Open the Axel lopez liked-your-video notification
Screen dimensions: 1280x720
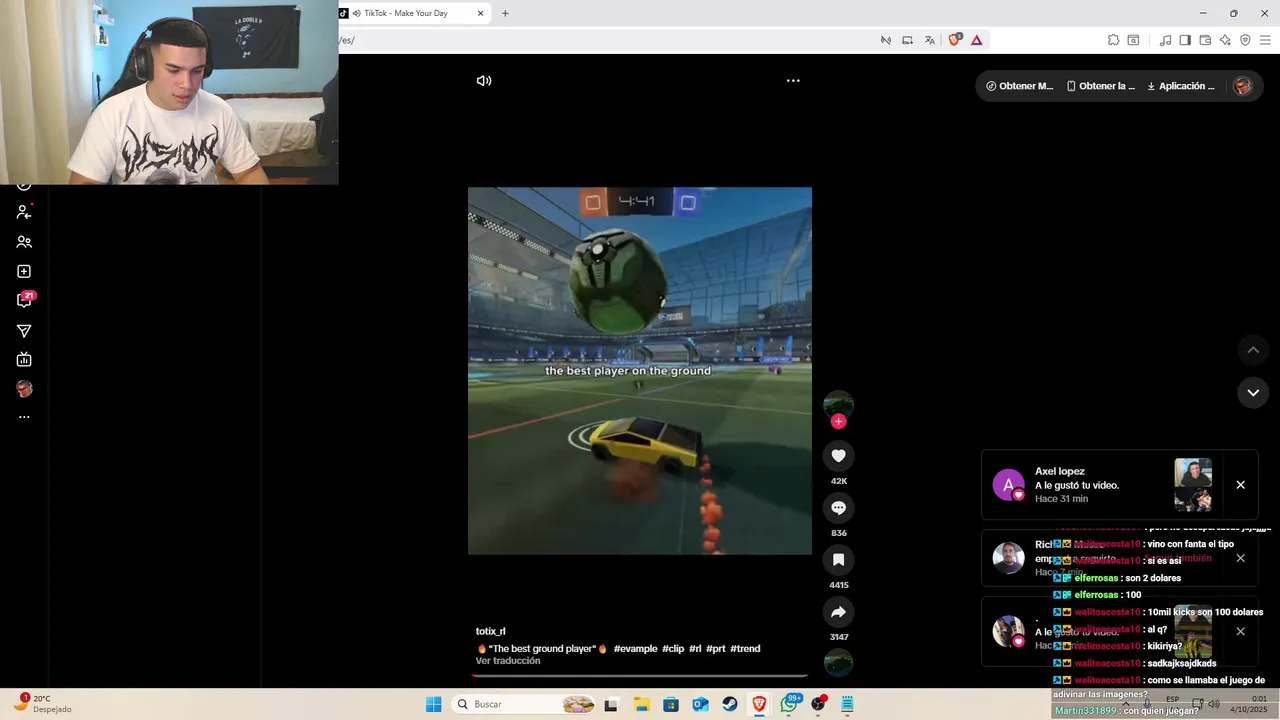(x=1119, y=485)
